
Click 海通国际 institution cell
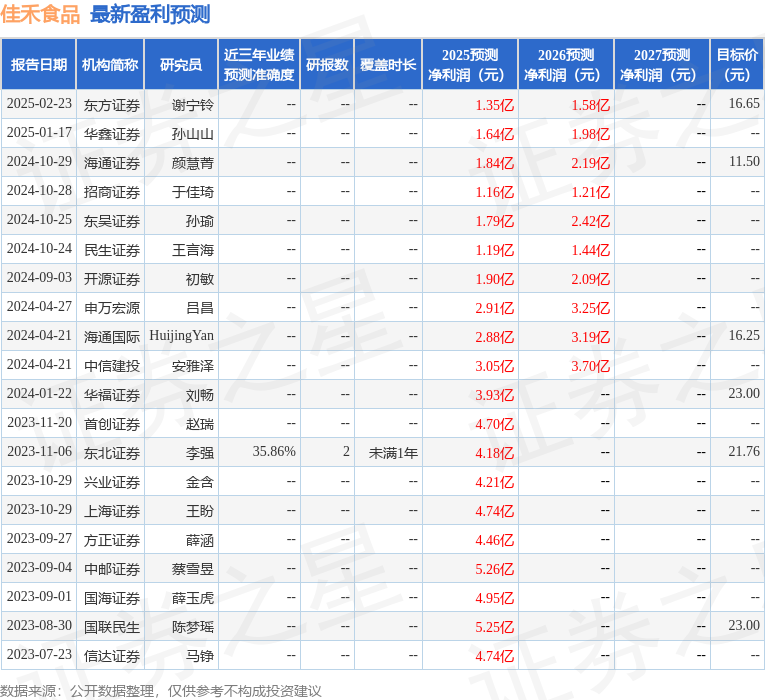pyautogui.click(x=112, y=337)
